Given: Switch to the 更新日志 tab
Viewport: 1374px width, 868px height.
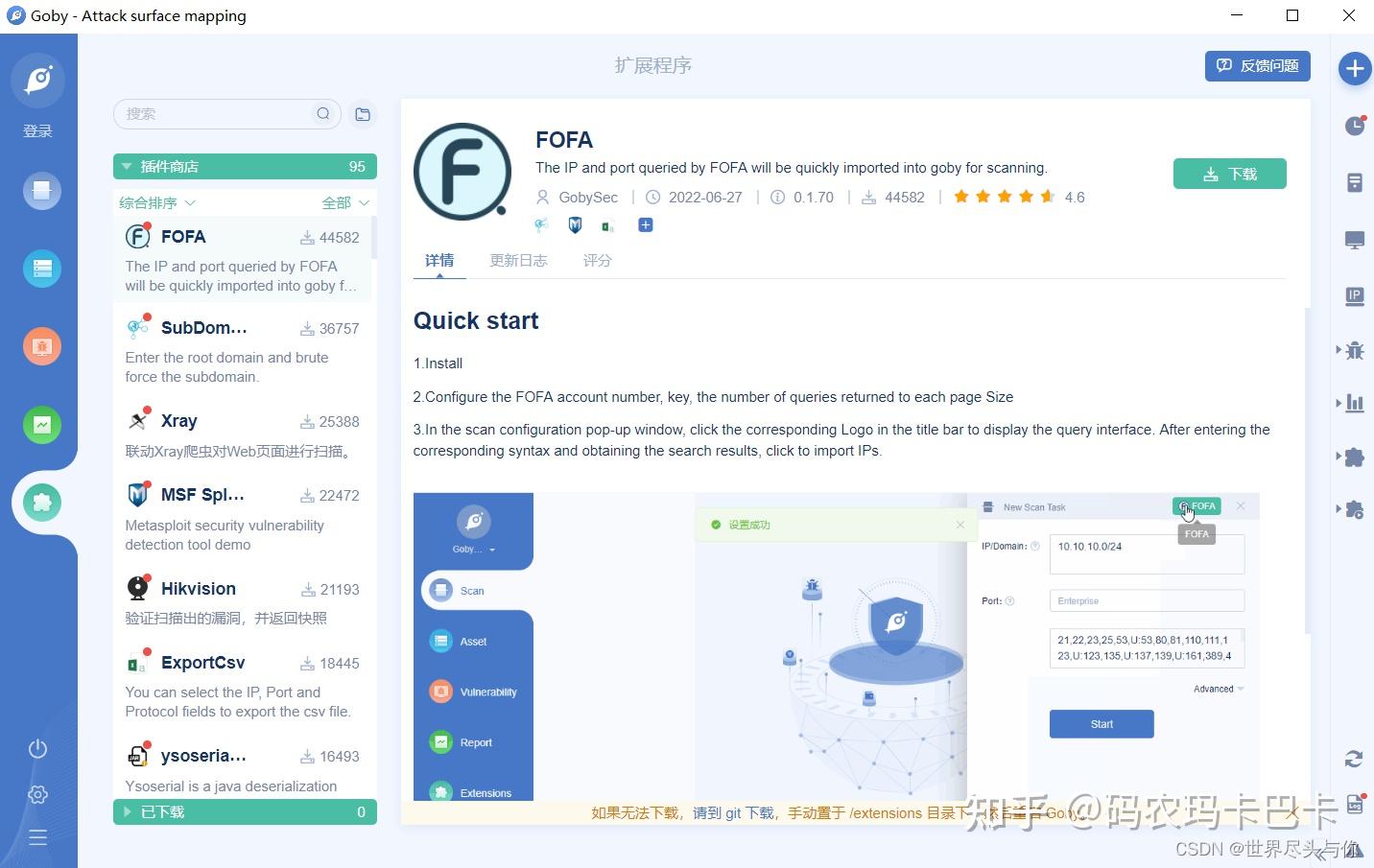Looking at the screenshot, I should tap(518, 260).
